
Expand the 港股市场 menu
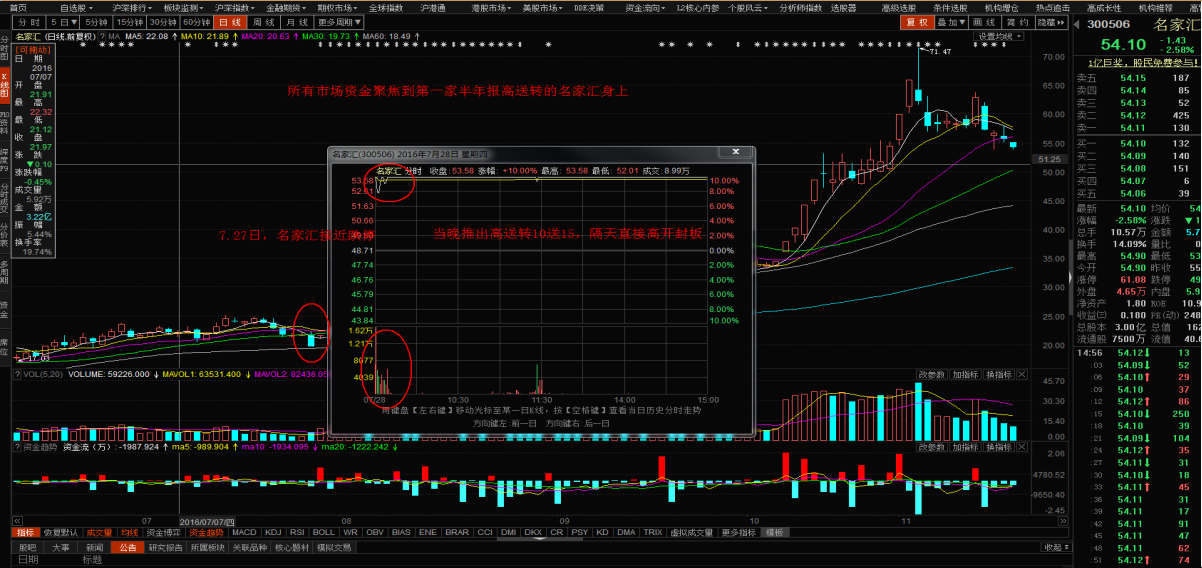pyautogui.click(x=492, y=6)
